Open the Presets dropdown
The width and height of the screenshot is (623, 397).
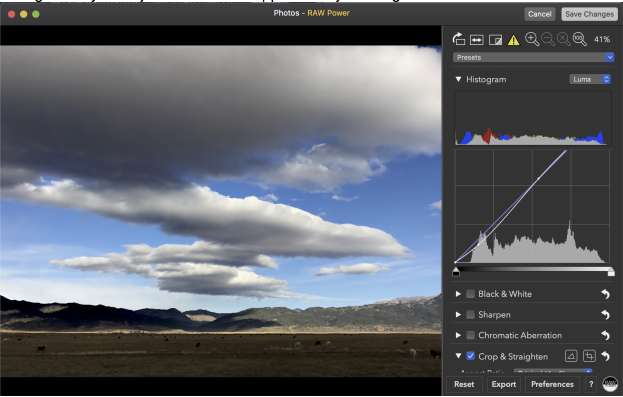[x=533, y=58]
